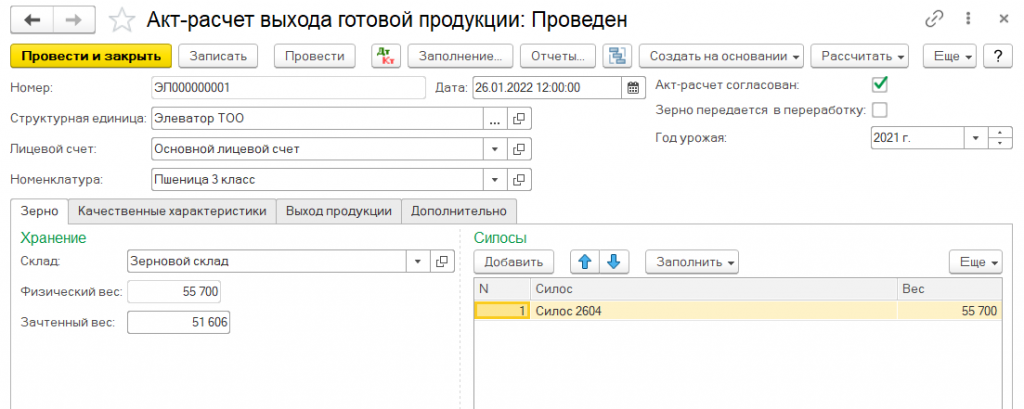Expand the Создать на основании menu
Screen dimensions: 1024x409
[720, 56]
